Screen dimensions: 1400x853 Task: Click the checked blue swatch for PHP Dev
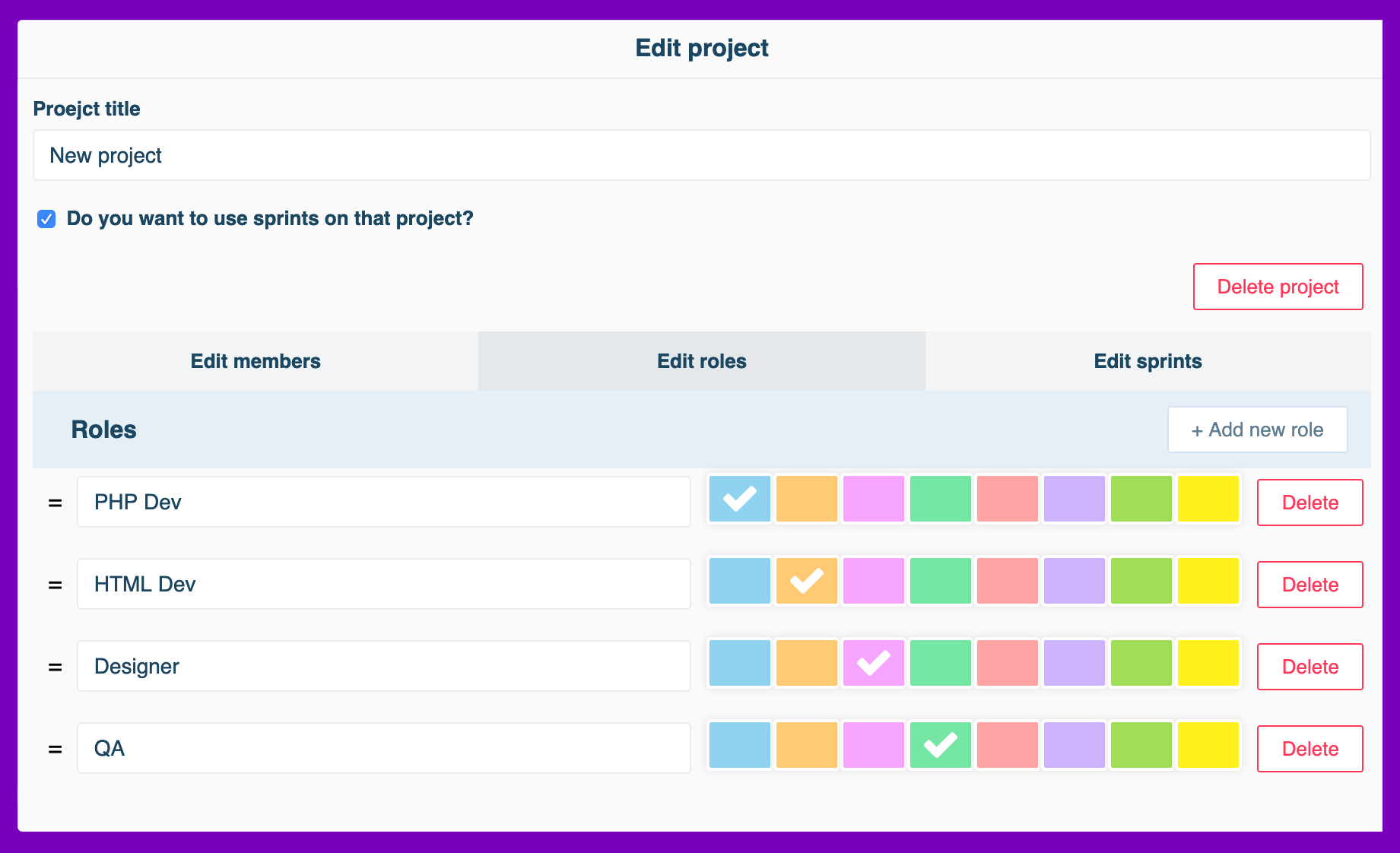point(739,499)
